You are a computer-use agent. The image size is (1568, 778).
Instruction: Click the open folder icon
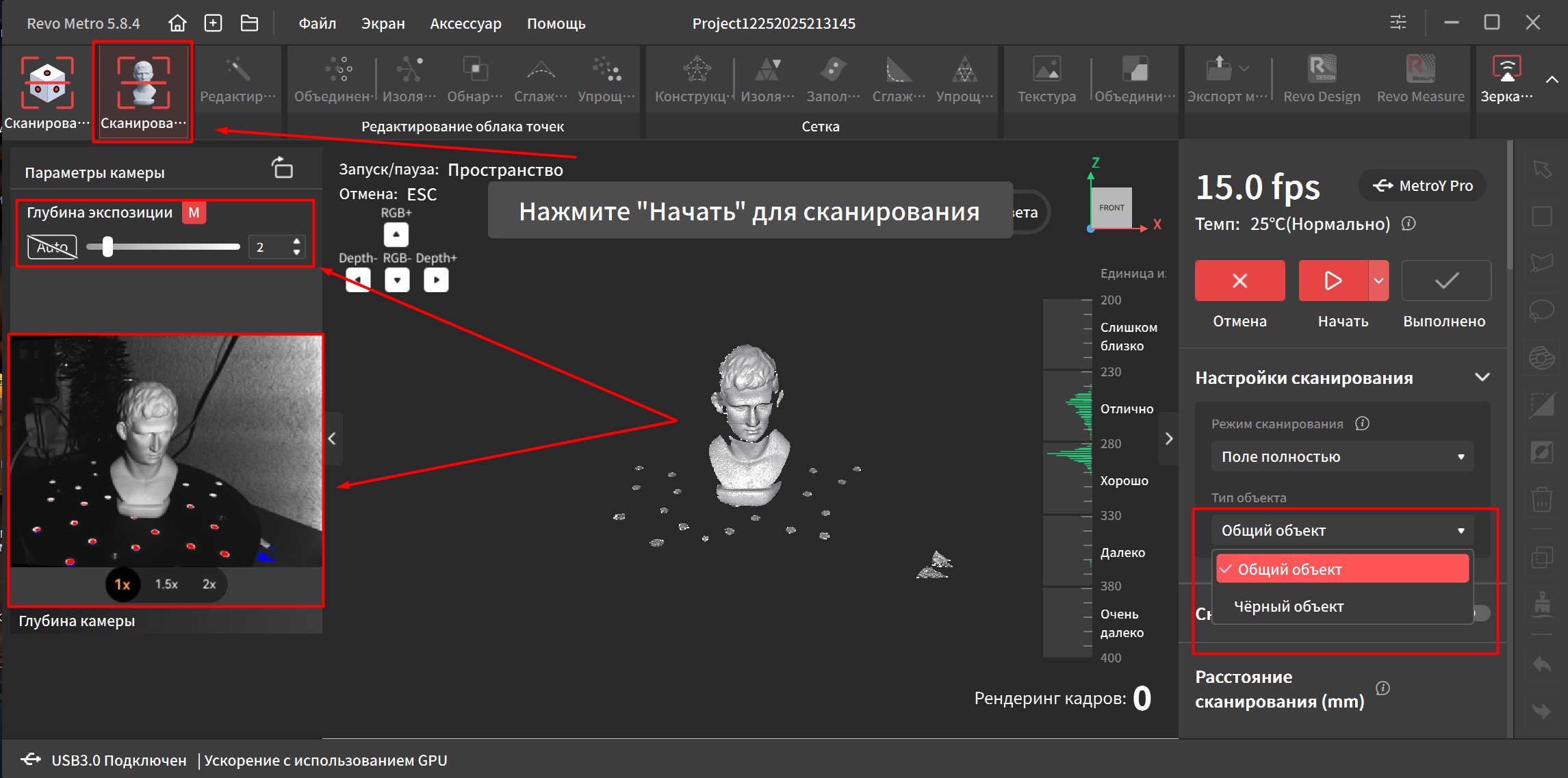pyautogui.click(x=249, y=23)
